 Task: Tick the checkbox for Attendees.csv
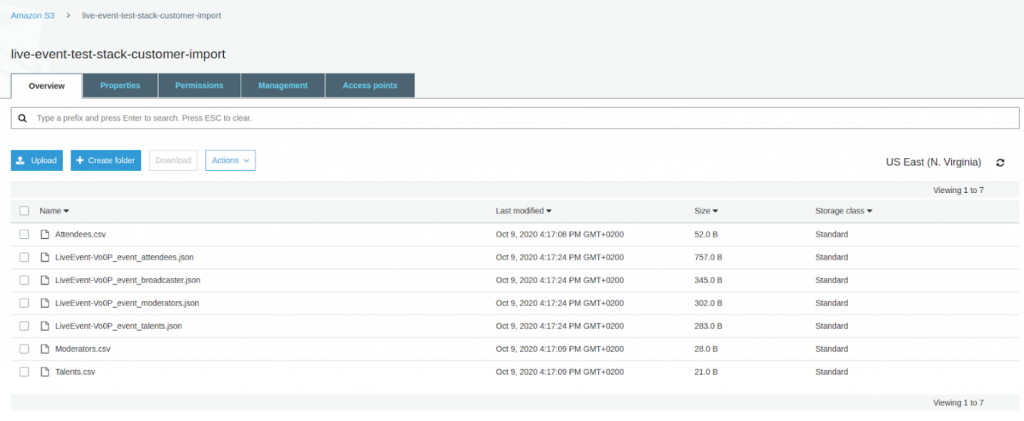(24, 234)
